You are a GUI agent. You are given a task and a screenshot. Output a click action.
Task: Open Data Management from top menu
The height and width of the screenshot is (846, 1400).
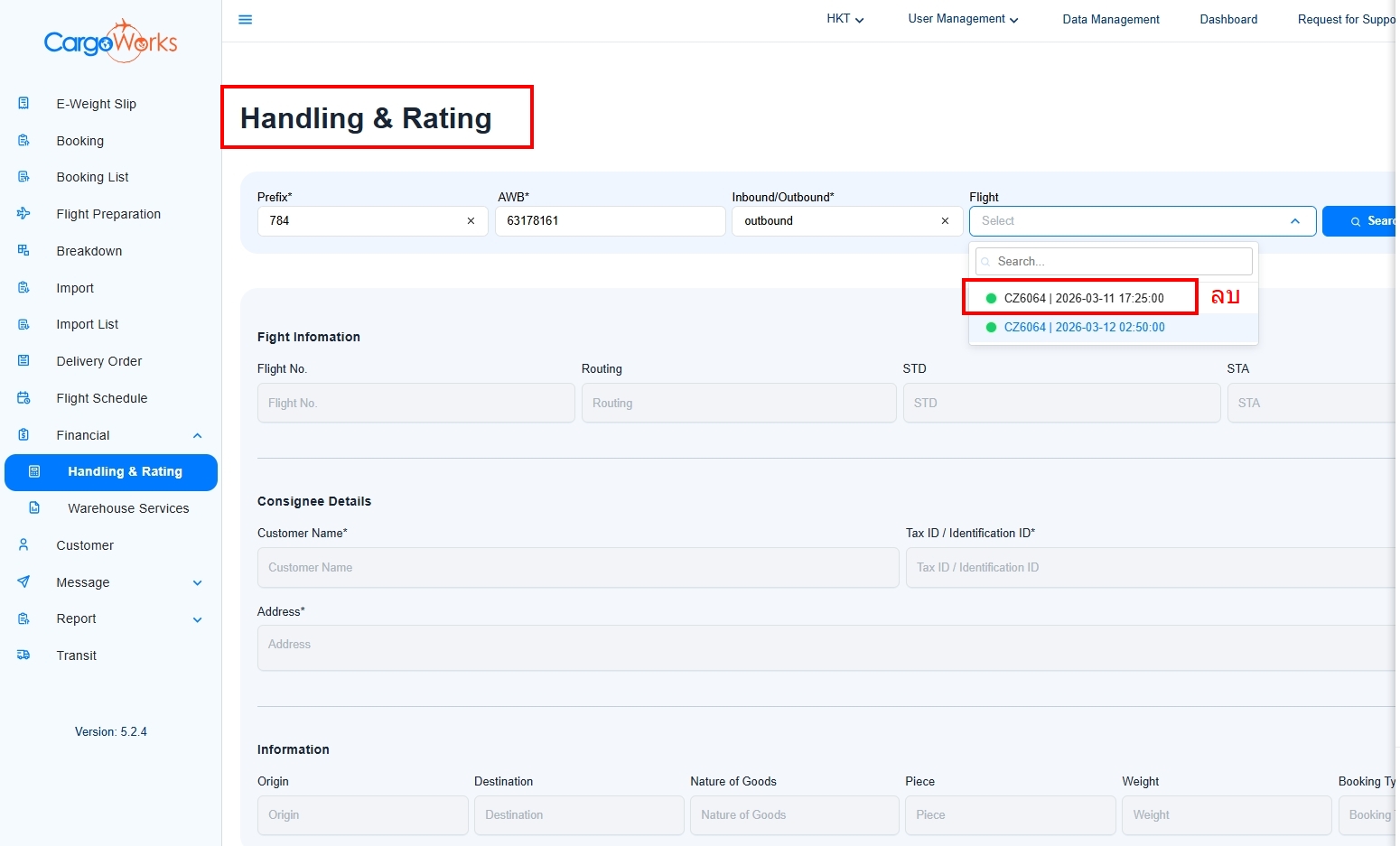[x=1110, y=19]
